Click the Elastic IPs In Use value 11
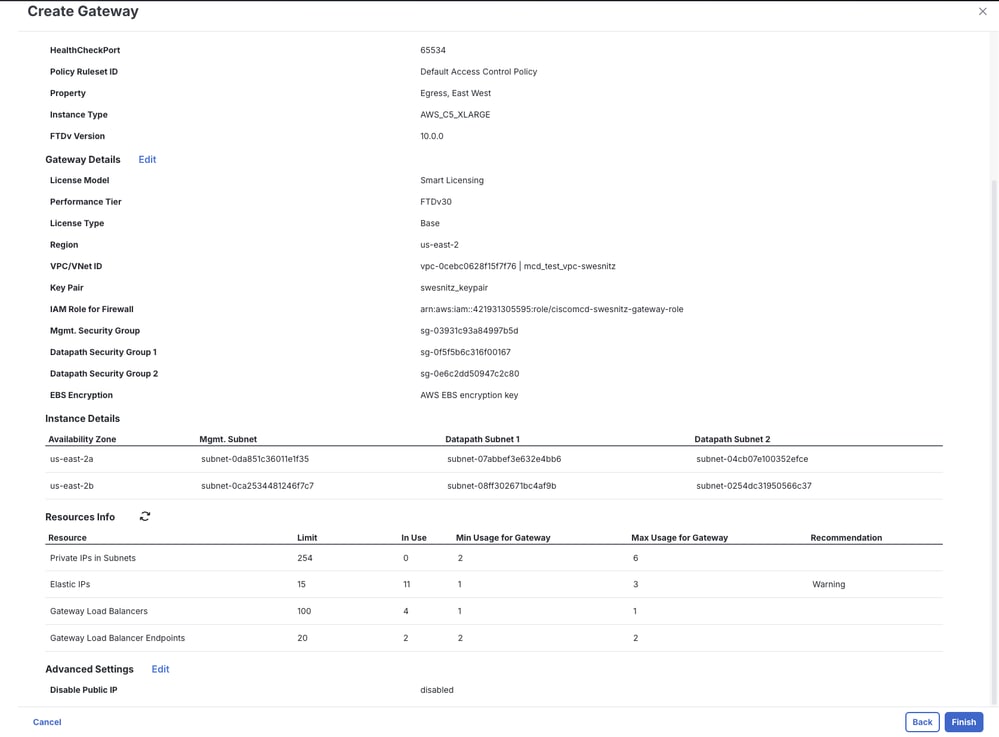This screenshot has height=737, width=999. click(x=406, y=585)
